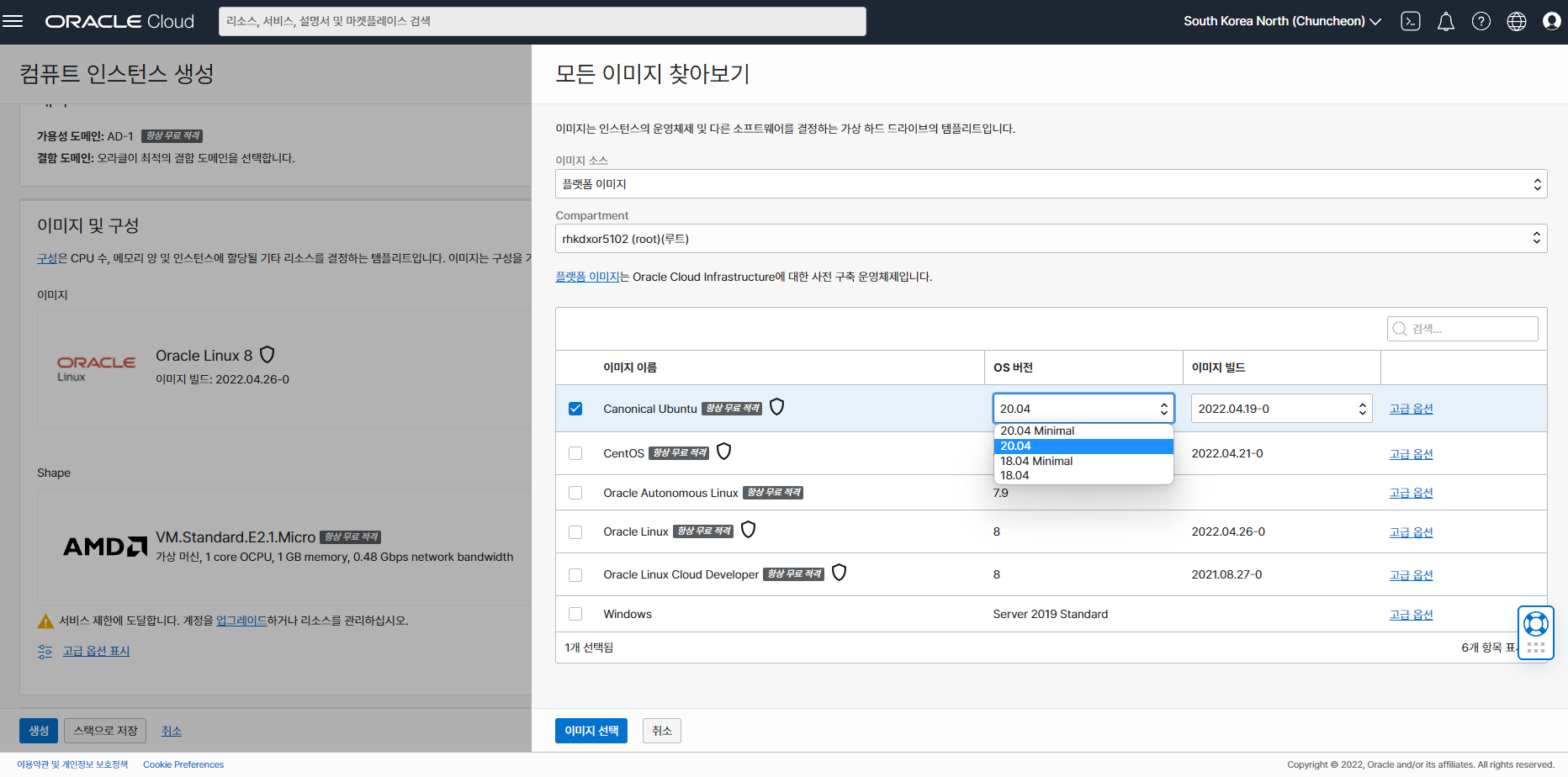Open 고급 옵션 link for Oracle Linux Cloud Developer

pyautogui.click(x=1411, y=575)
